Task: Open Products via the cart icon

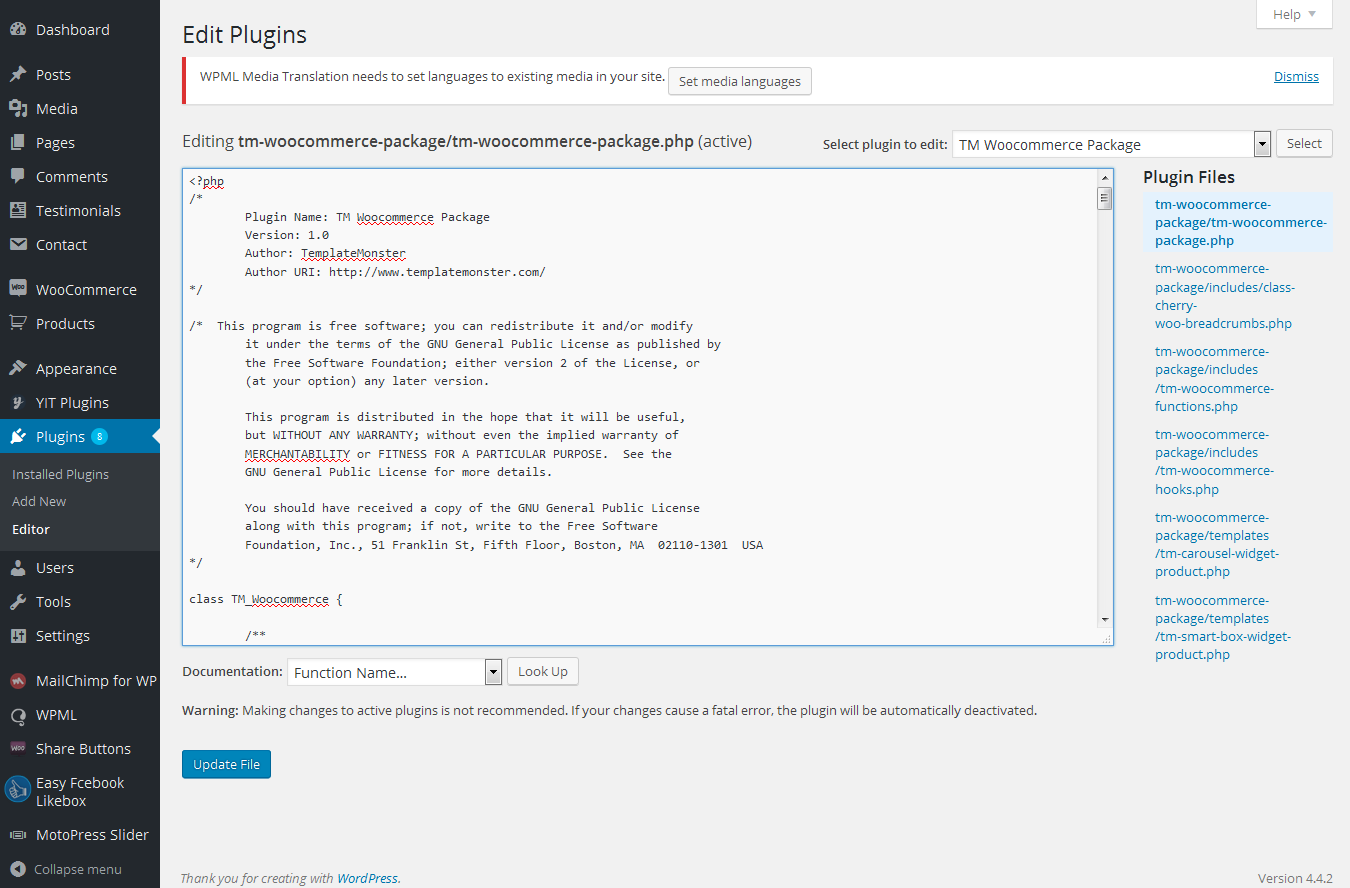Action: coord(18,324)
